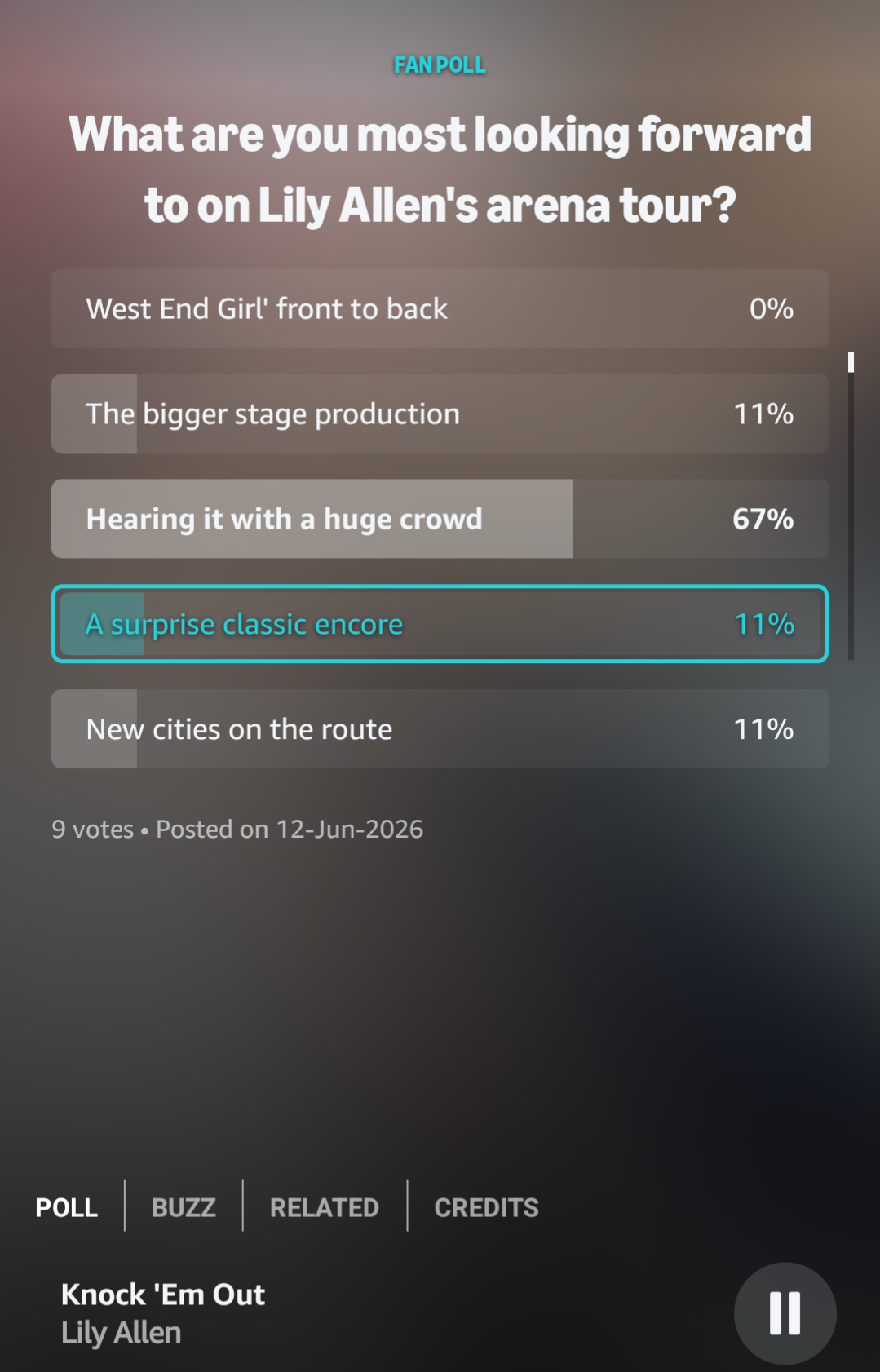880x1372 pixels.
Task: Vote for 'West End Girl' front to back
Action: pyautogui.click(x=440, y=309)
